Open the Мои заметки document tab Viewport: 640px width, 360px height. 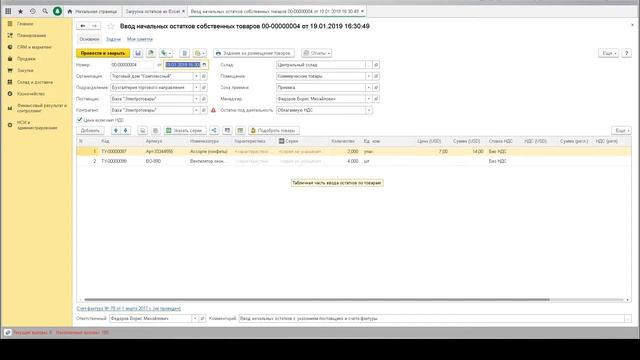[140, 39]
